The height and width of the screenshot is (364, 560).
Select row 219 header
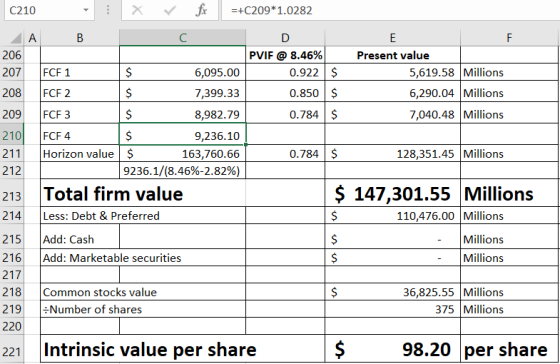click(12, 309)
